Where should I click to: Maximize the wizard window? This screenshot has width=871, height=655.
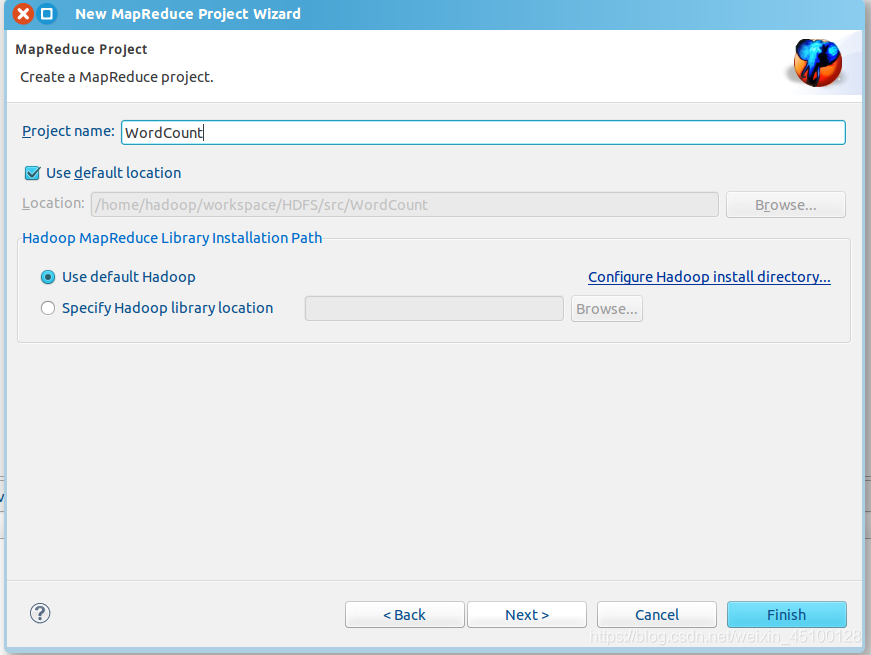tap(47, 13)
